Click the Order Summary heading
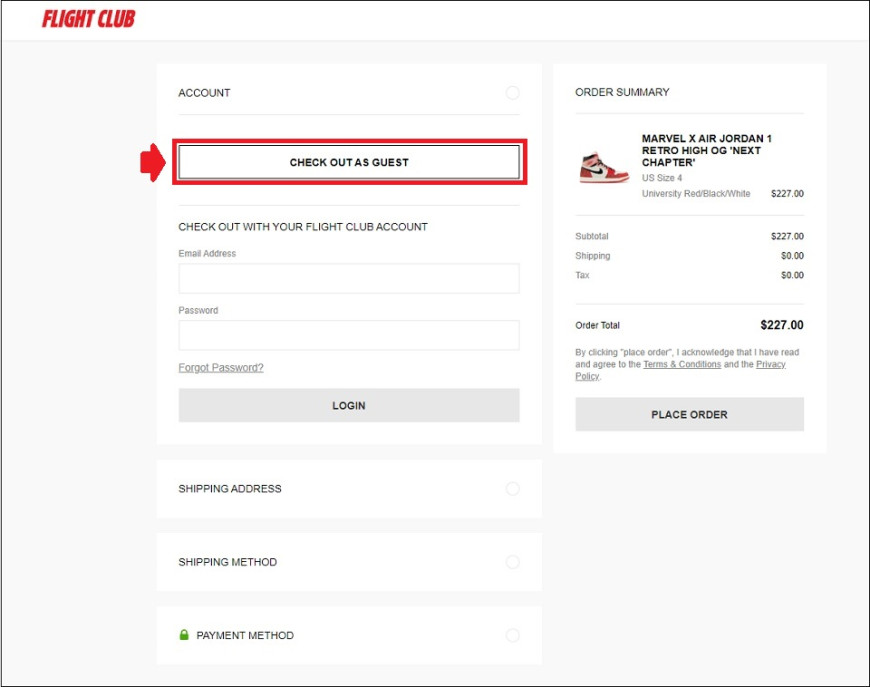Image resolution: width=870 pixels, height=687 pixels. click(622, 92)
